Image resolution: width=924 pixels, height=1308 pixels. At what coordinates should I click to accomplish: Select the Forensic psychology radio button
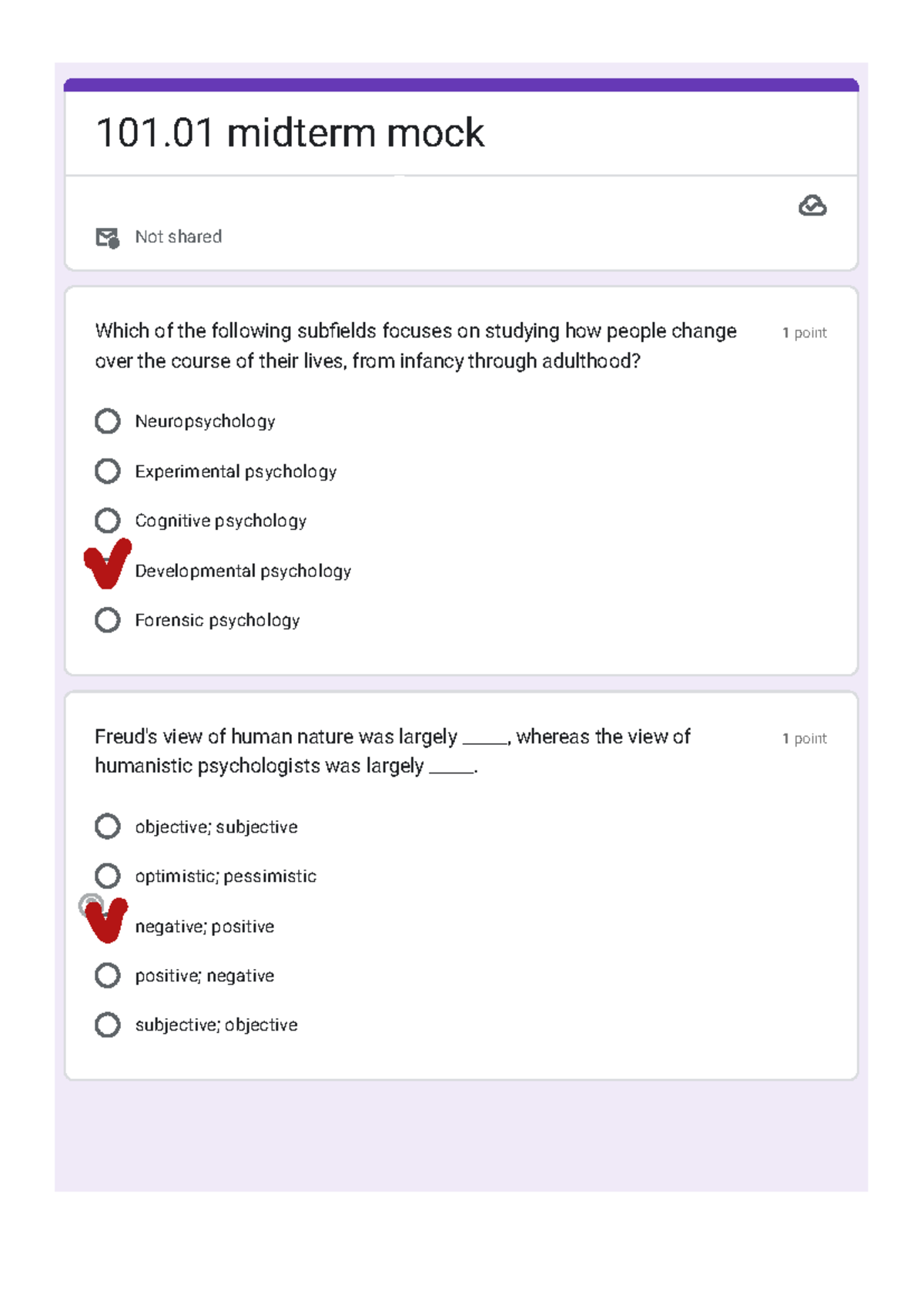(108, 620)
